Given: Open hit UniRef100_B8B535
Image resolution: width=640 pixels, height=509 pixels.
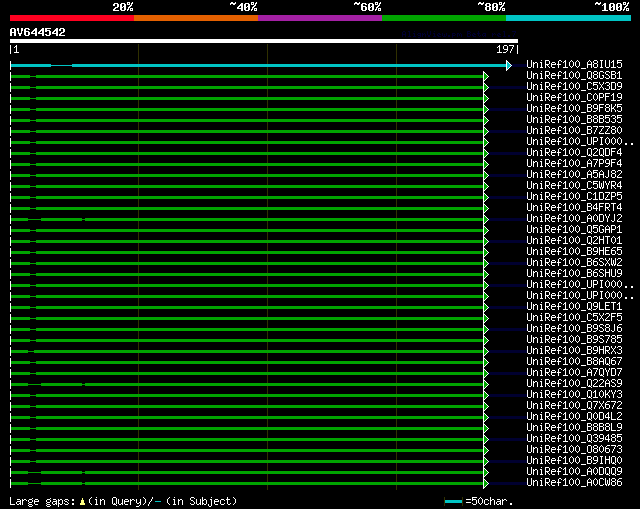Looking at the screenshot, I should tap(574, 119).
